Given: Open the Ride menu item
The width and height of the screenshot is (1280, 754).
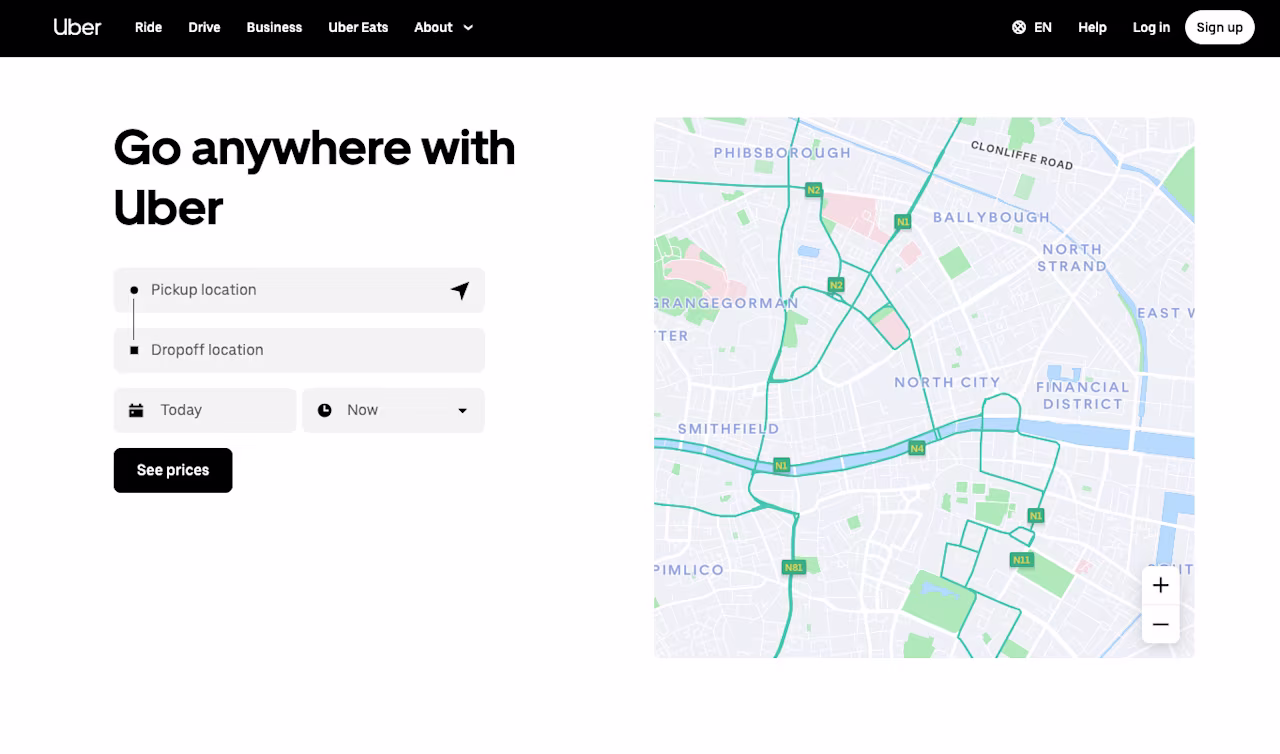Looking at the screenshot, I should point(148,27).
